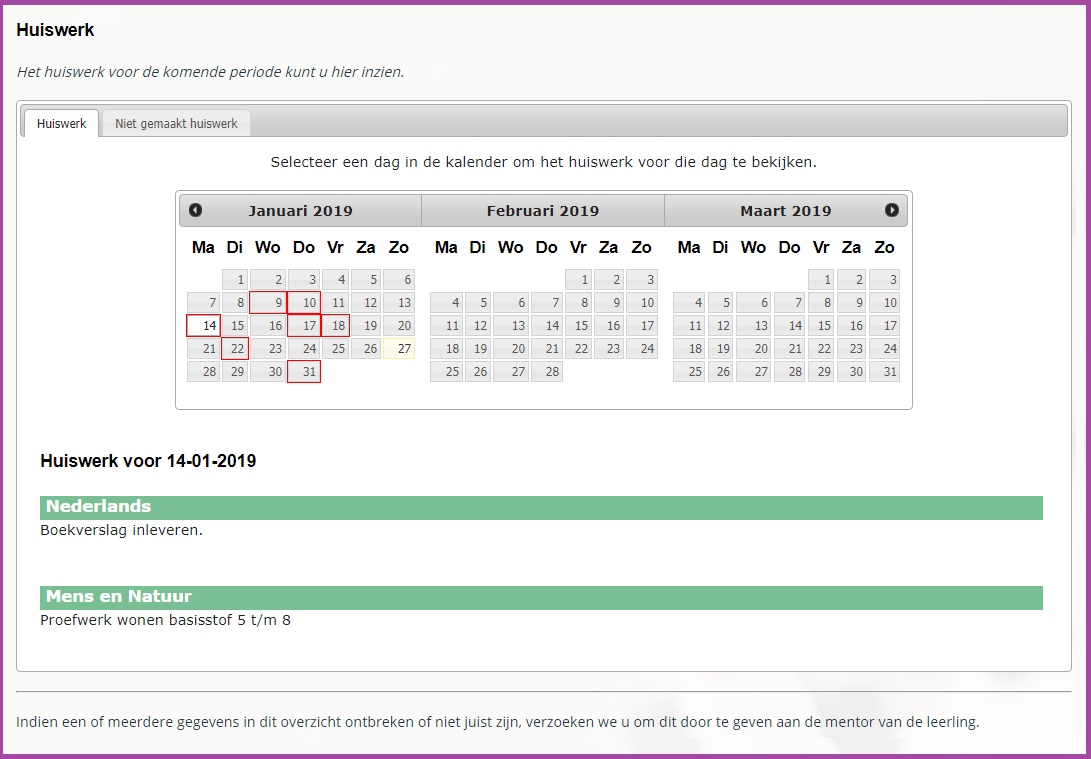The height and width of the screenshot is (759, 1091).
Task: Choose 9 January 2019 in calendar
Action: click(268, 303)
